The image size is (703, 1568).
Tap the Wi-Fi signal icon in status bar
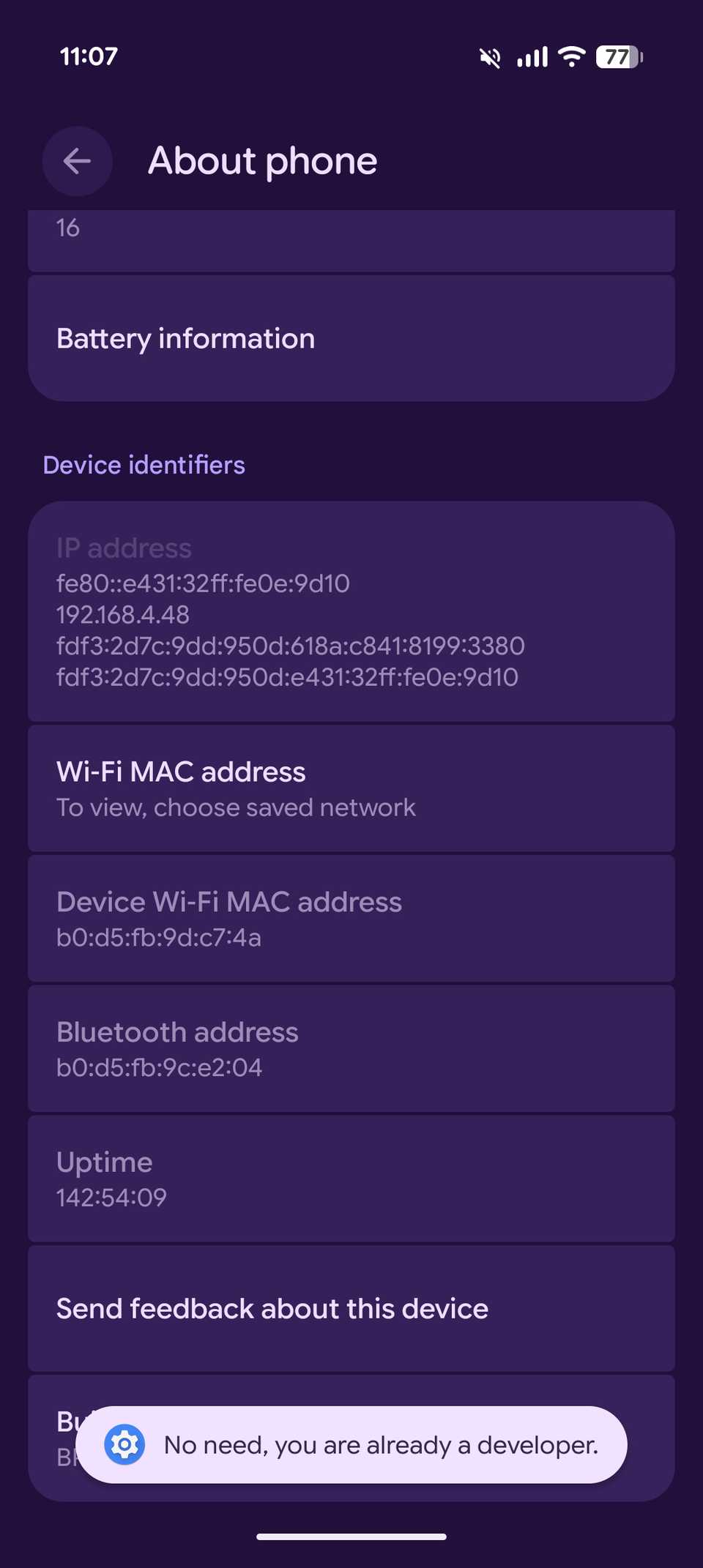pyautogui.click(x=572, y=56)
